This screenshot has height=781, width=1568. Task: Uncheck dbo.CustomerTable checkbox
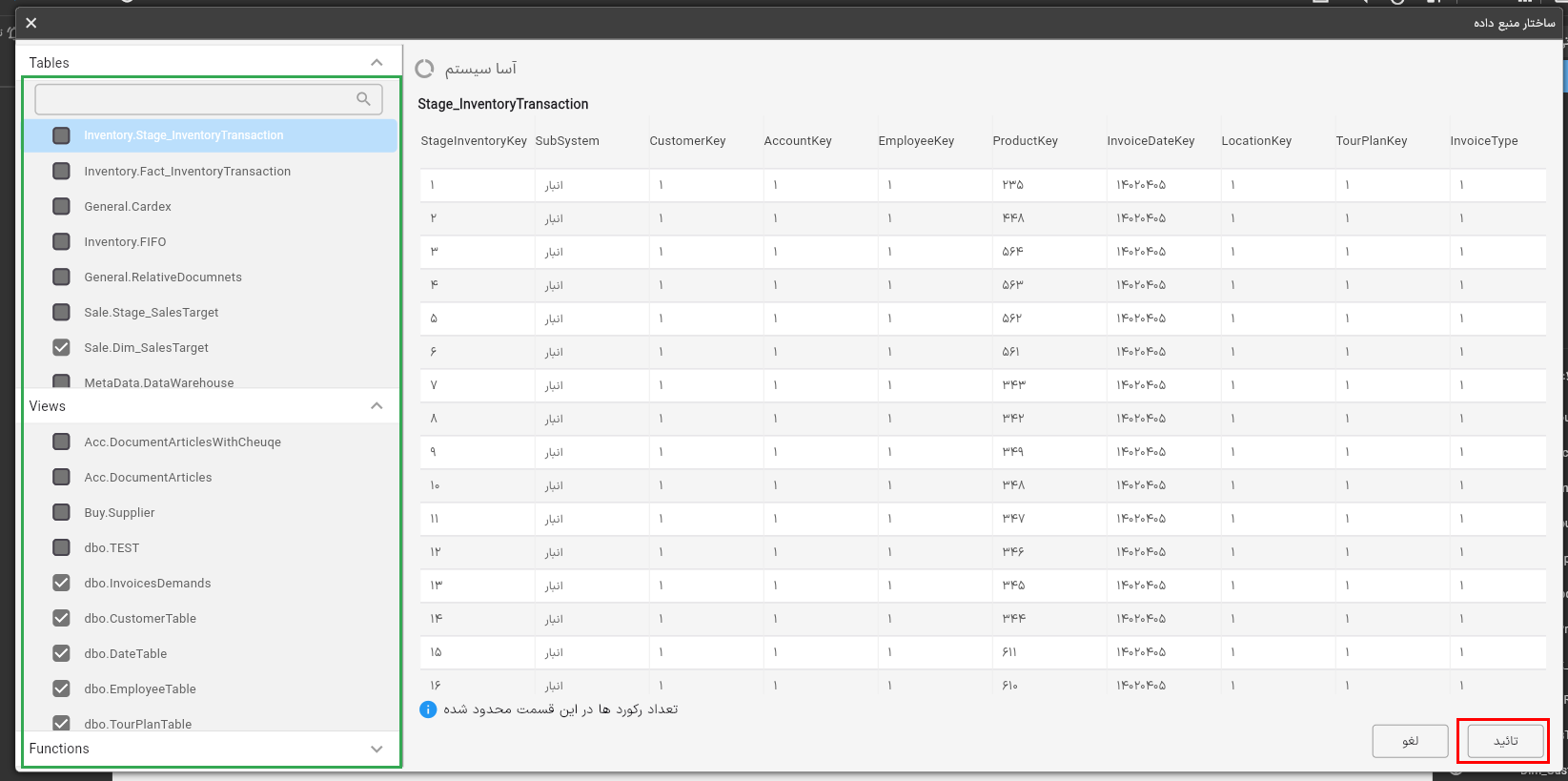pyautogui.click(x=61, y=618)
